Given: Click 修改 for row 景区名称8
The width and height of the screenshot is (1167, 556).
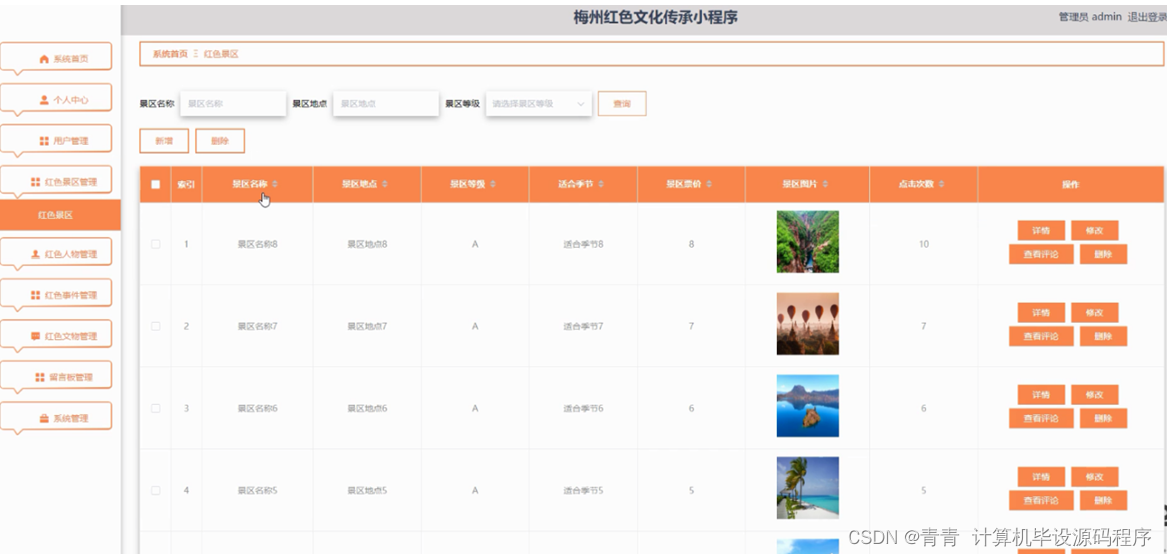Looking at the screenshot, I should (x=1095, y=231).
